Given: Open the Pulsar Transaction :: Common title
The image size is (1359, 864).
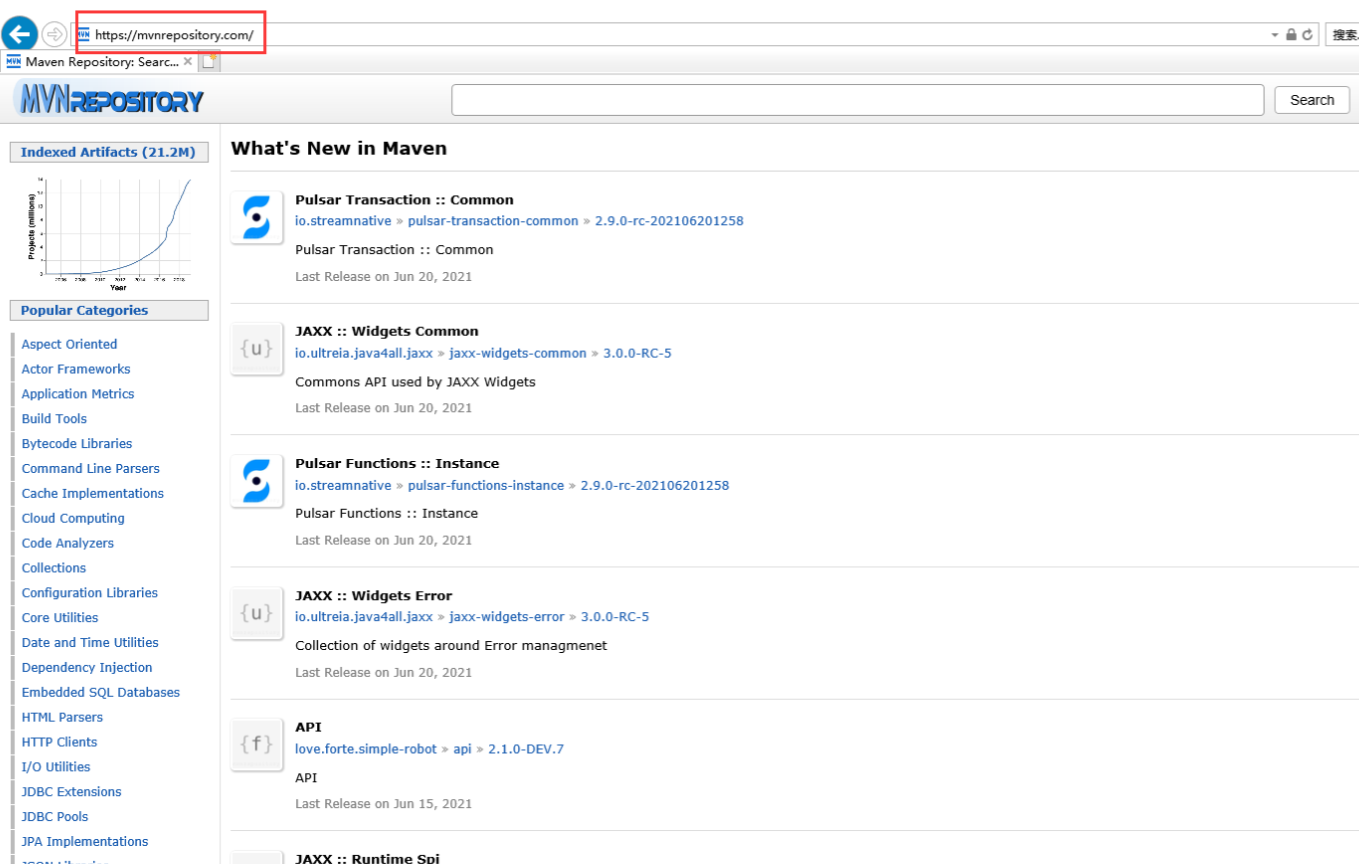Looking at the screenshot, I should [404, 200].
